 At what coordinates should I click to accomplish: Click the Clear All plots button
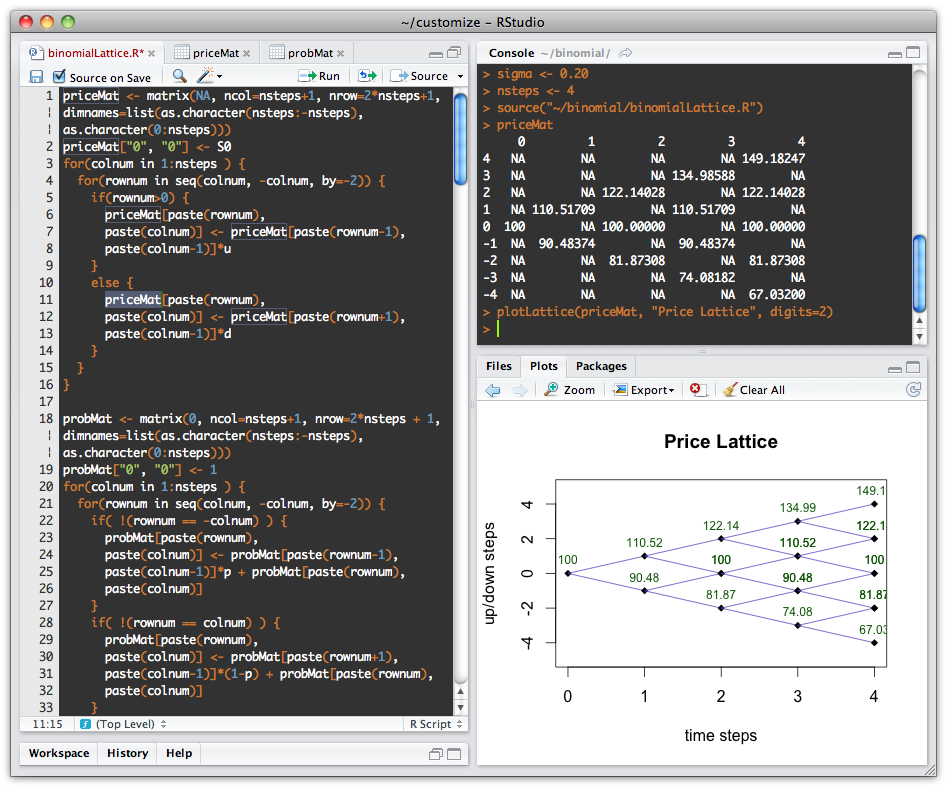tap(753, 390)
